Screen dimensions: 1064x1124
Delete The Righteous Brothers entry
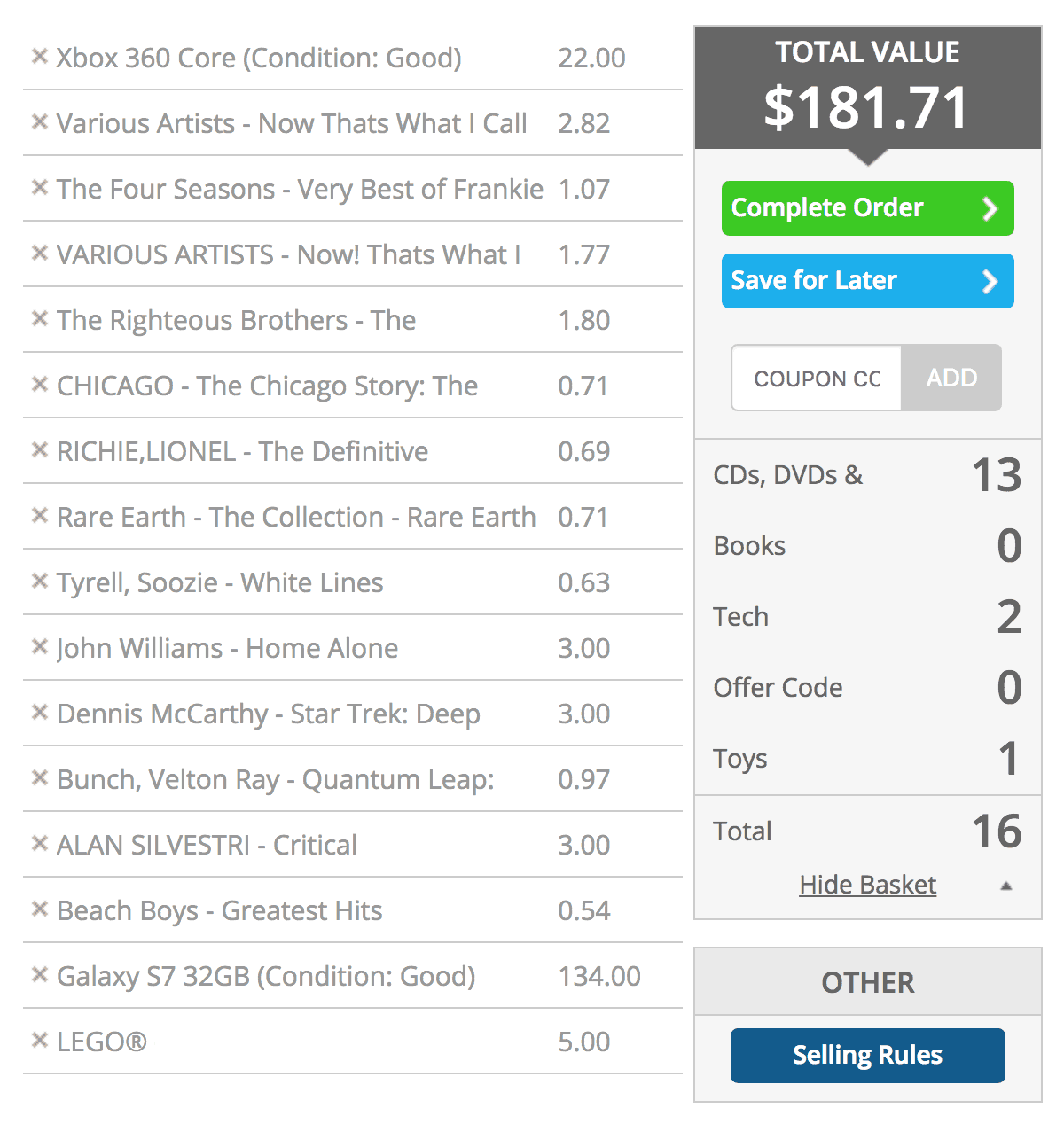(x=39, y=319)
